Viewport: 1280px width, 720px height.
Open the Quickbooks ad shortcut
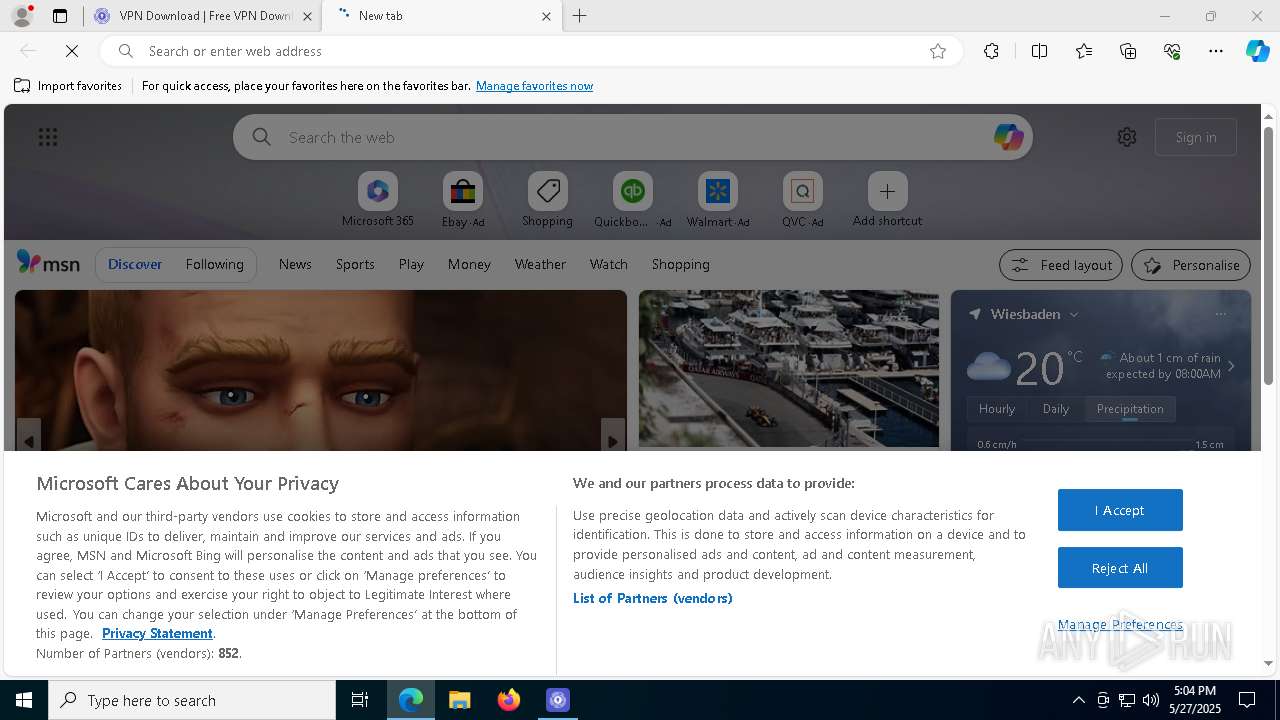coord(633,199)
